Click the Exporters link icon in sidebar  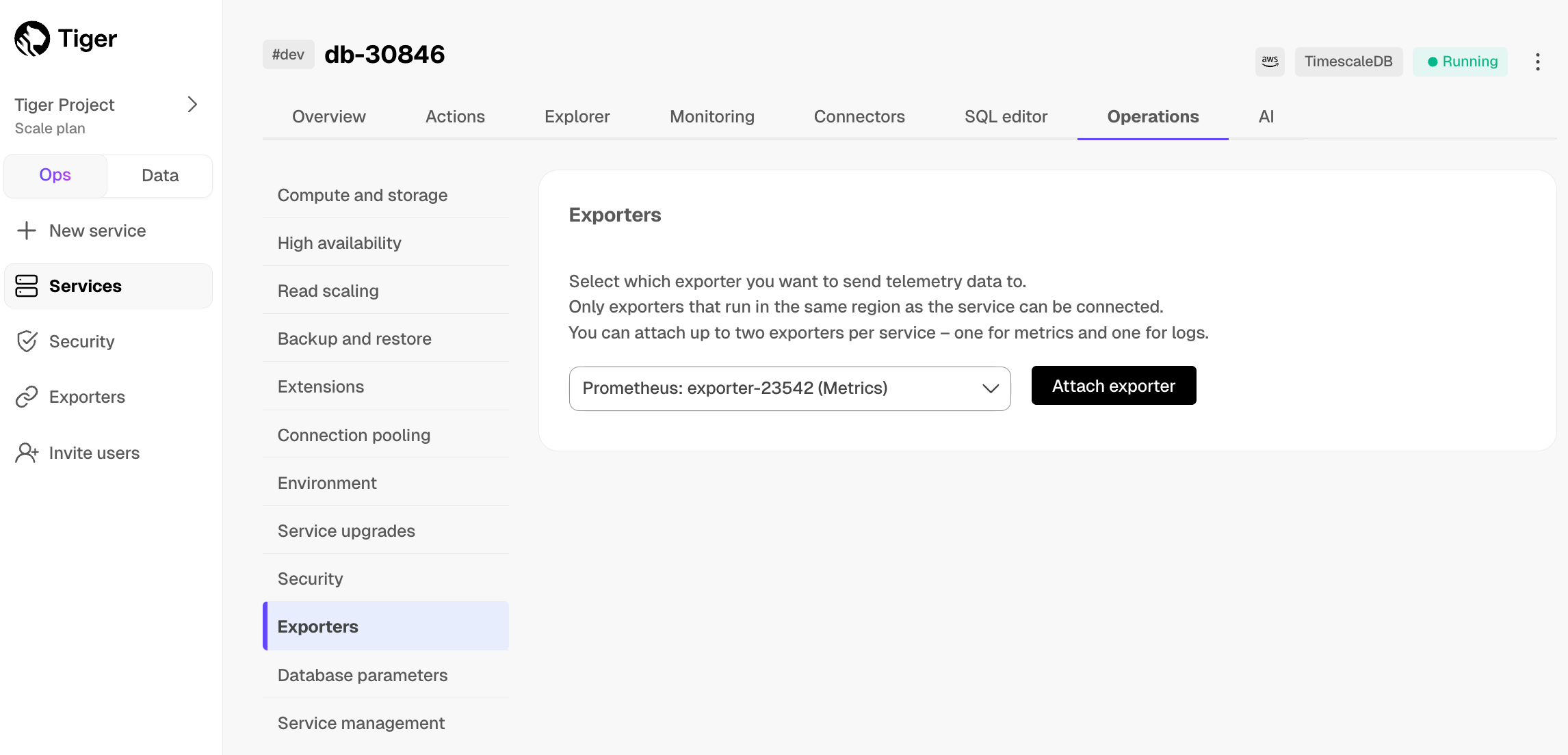[26, 397]
